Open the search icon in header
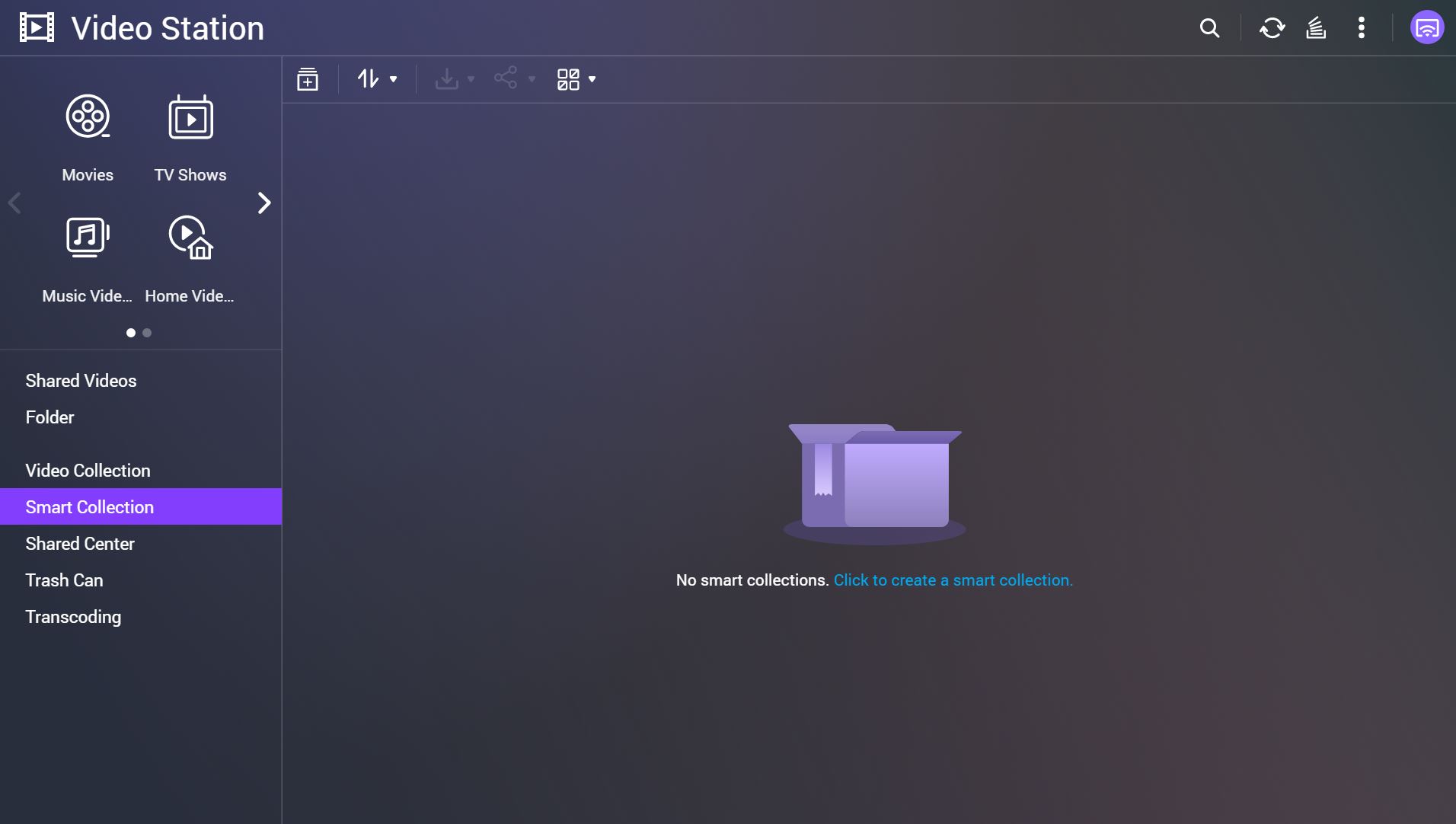The height and width of the screenshot is (824, 1456). pos(1209,28)
